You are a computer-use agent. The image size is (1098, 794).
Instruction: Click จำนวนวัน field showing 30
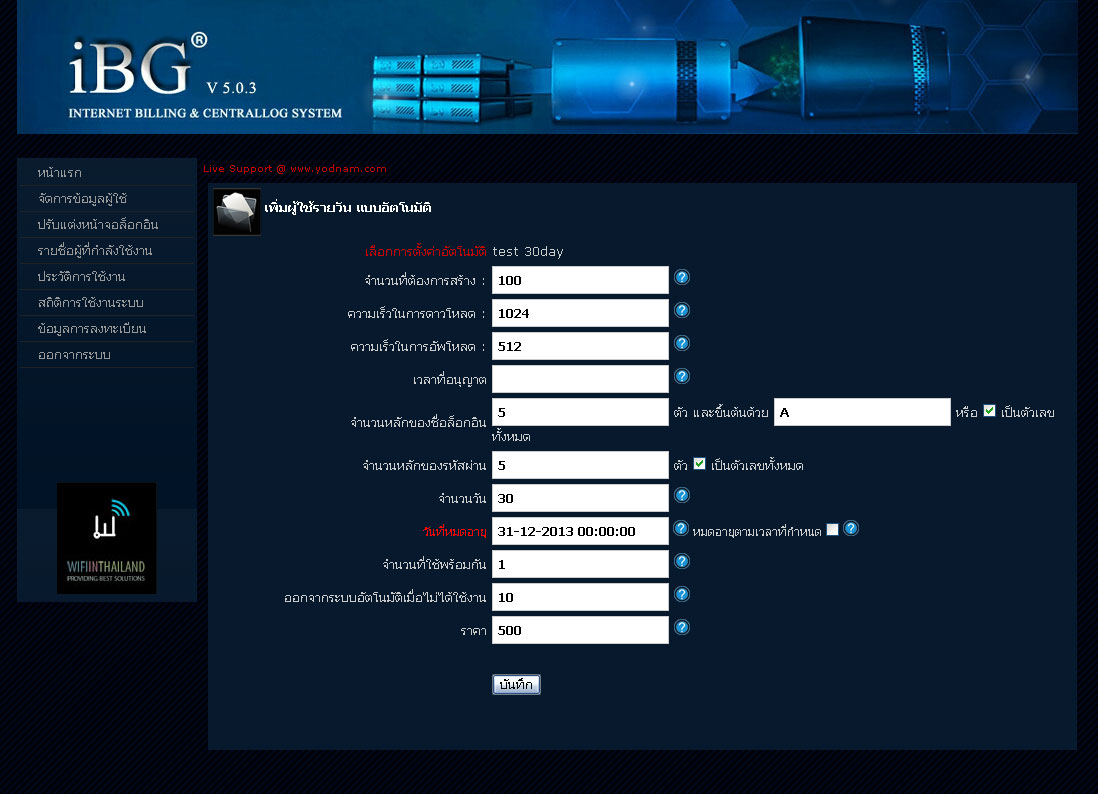click(581, 498)
